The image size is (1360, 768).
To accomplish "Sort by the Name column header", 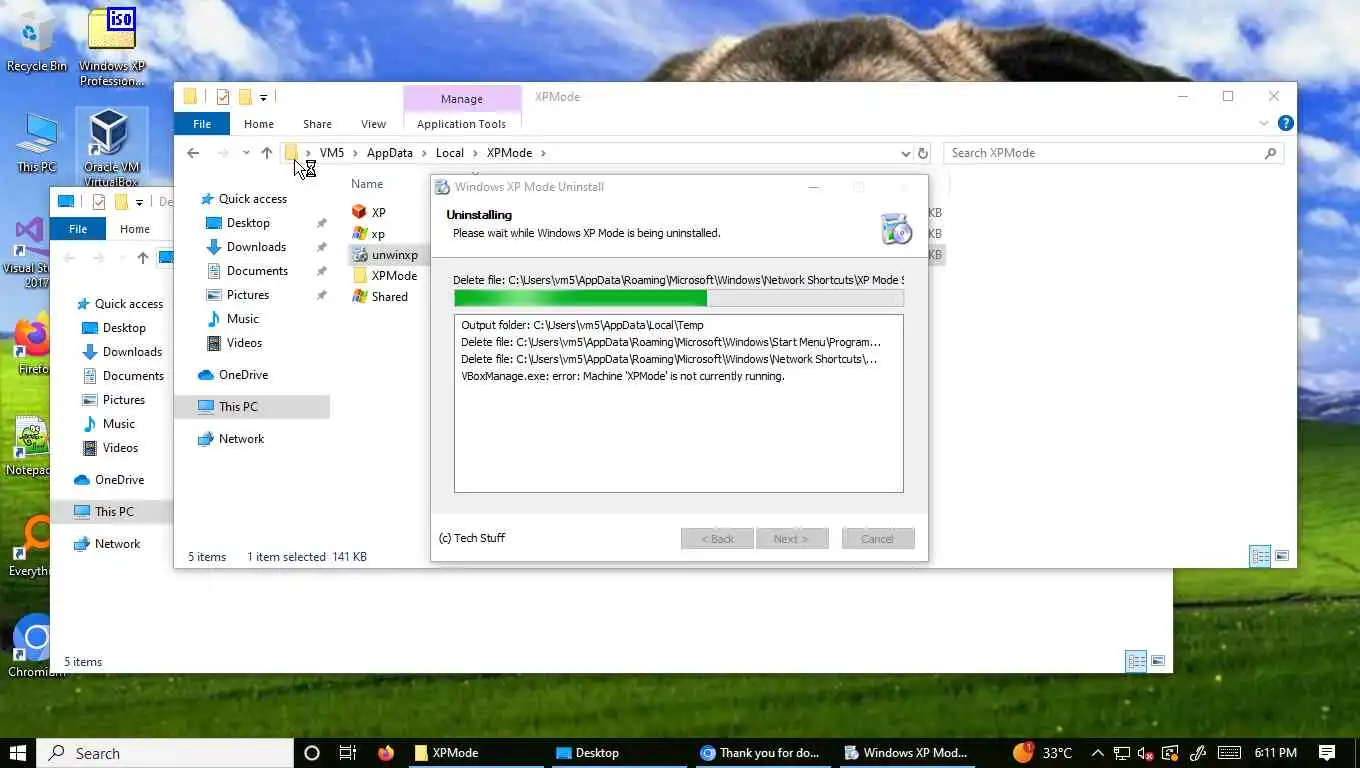I will tap(367, 184).
